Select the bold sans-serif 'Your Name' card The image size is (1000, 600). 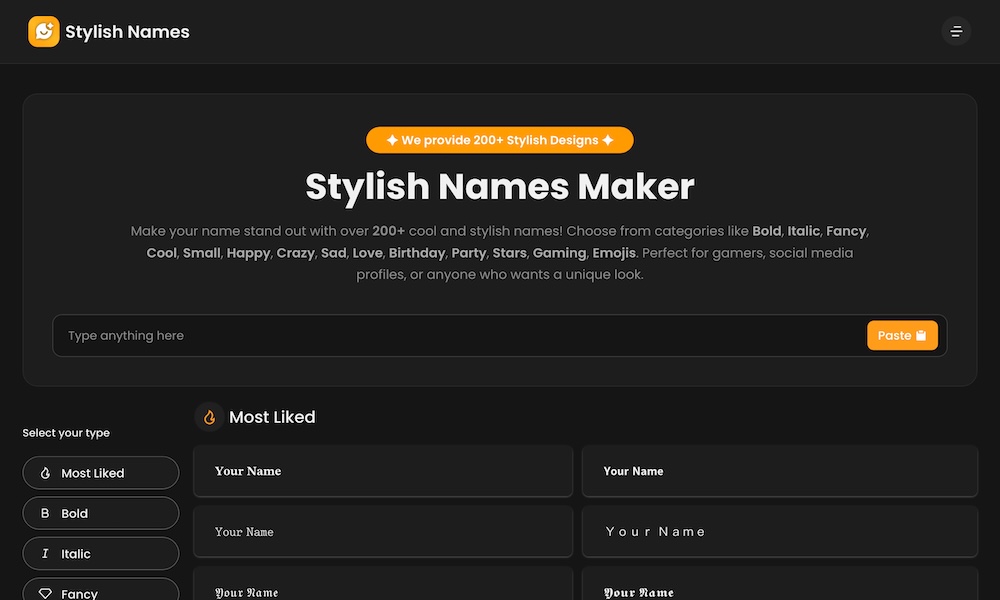tap(779, 471)
